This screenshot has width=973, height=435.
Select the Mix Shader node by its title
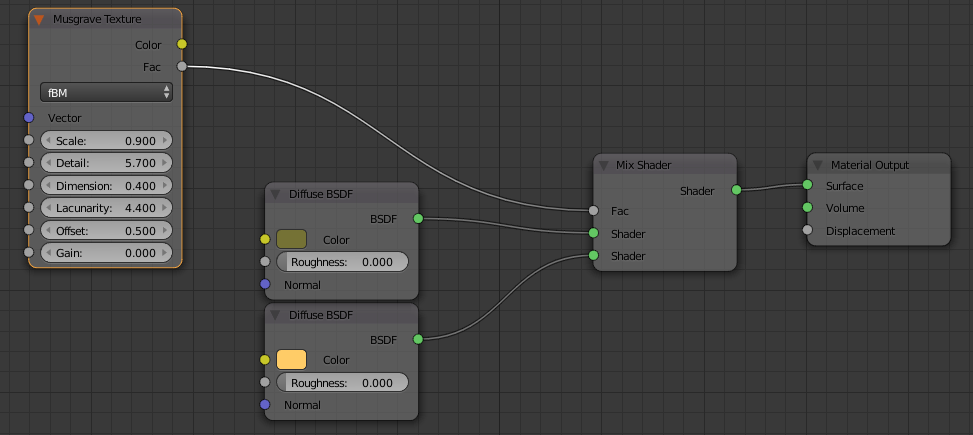point(643,165)
